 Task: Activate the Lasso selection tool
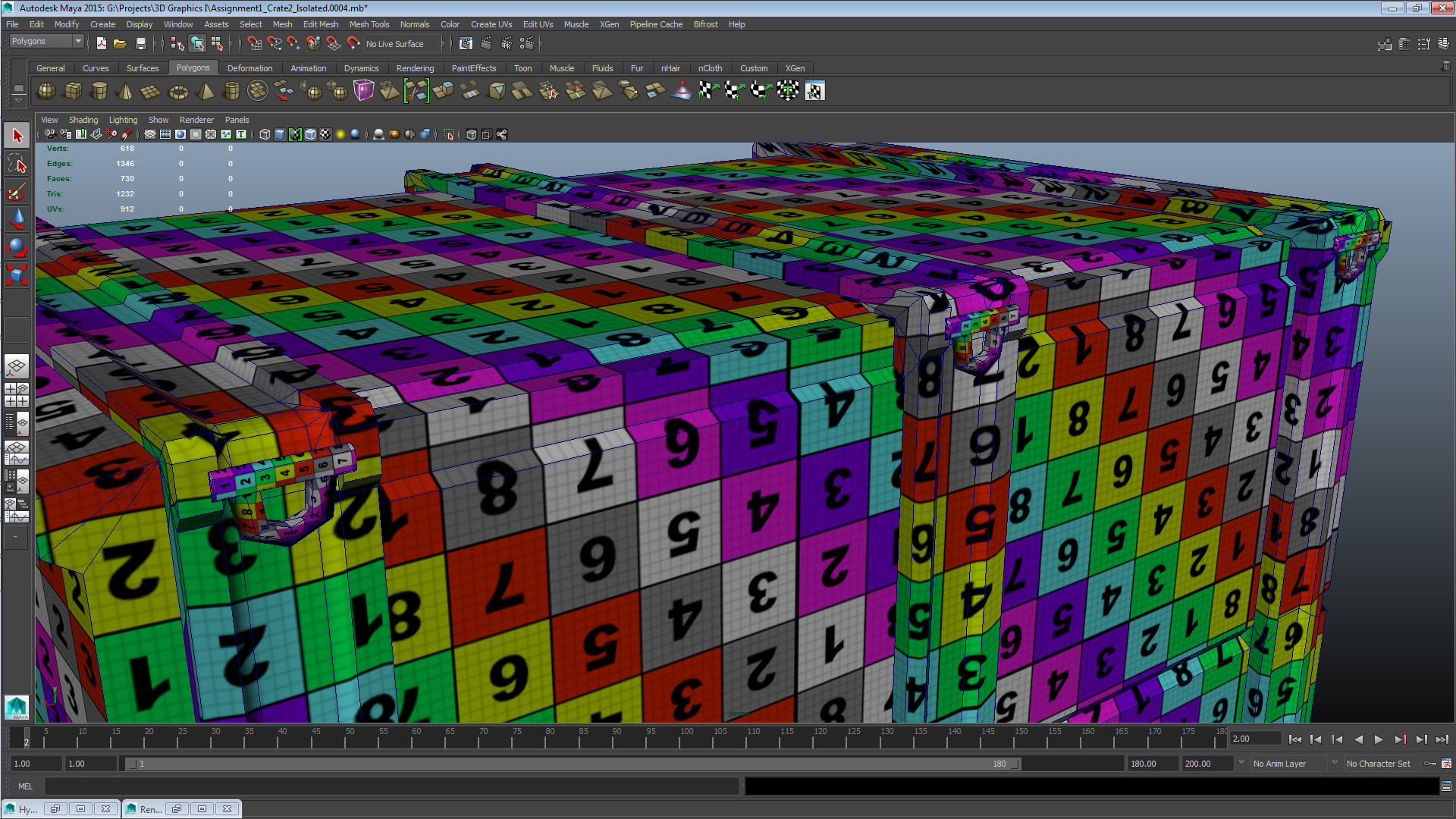point(17,164)
